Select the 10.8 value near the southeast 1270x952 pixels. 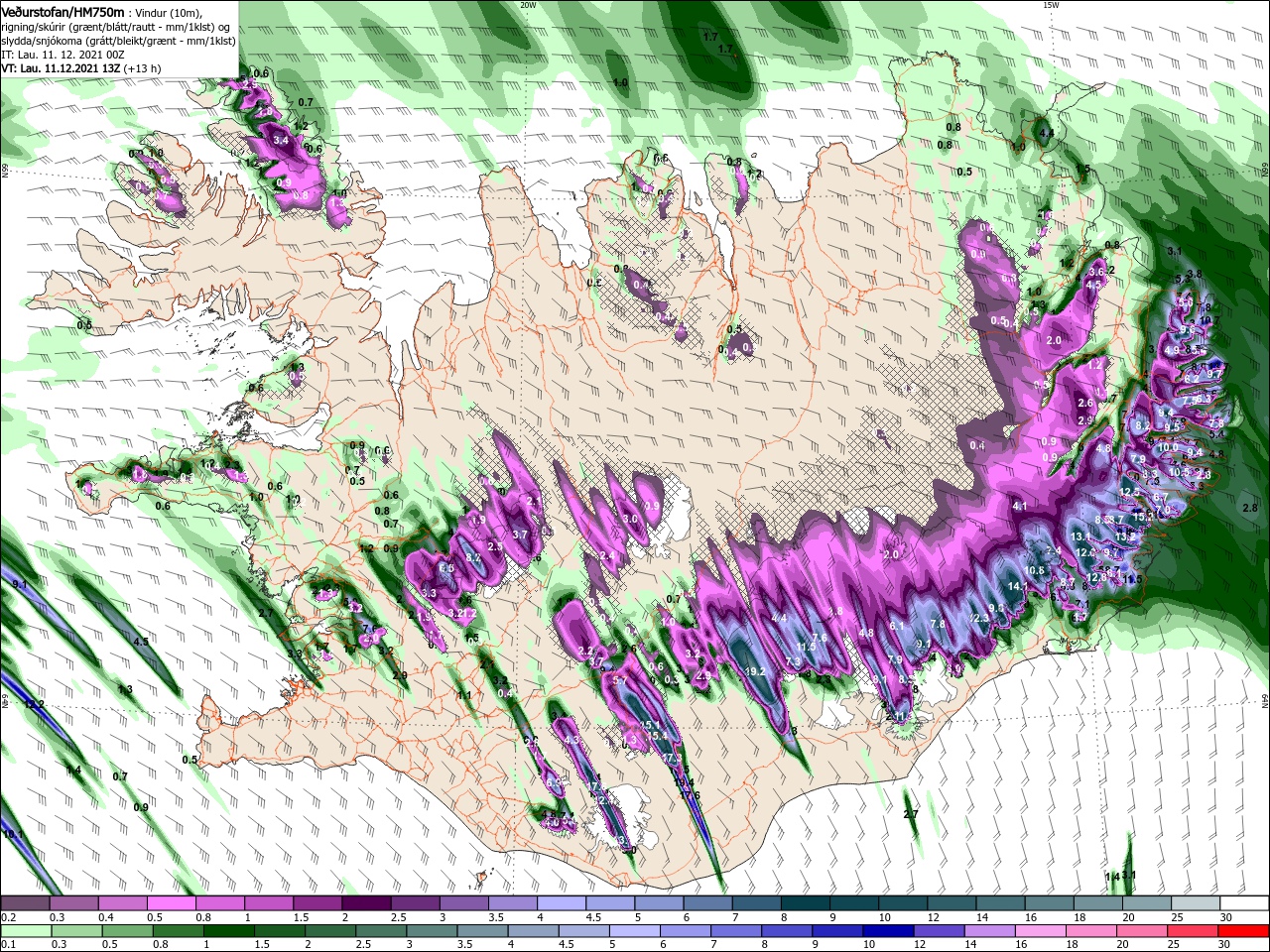(x=1035, y=570)
